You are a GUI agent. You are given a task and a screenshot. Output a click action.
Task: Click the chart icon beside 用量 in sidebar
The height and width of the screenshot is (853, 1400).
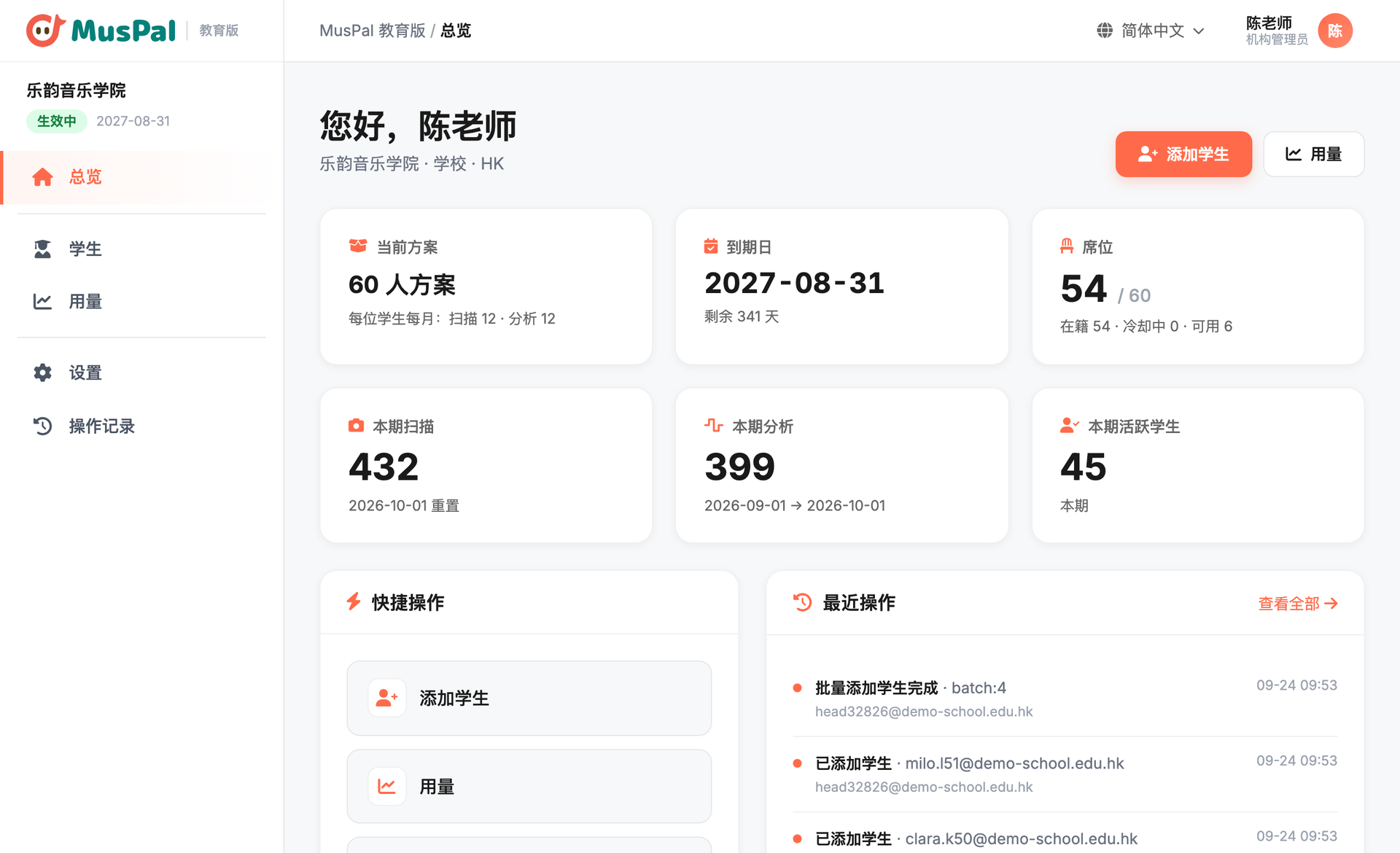(43, 301)
